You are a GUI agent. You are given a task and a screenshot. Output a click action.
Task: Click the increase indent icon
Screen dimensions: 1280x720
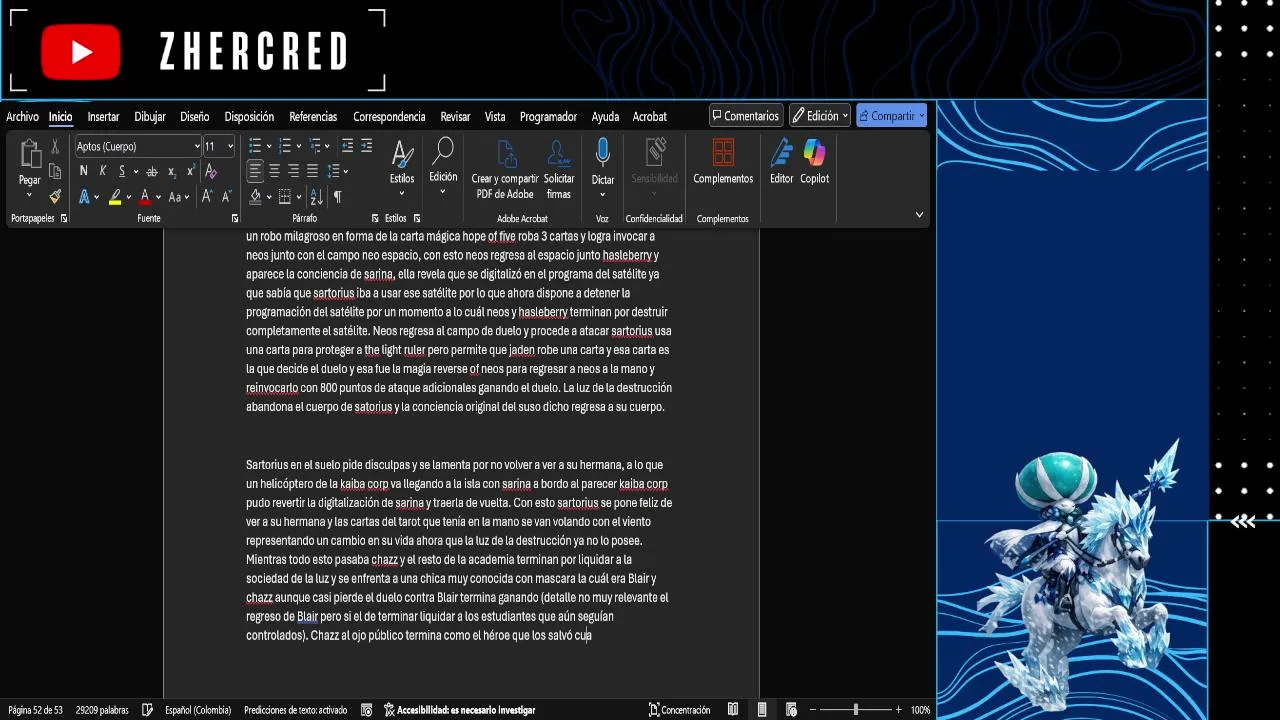[366, 146]
